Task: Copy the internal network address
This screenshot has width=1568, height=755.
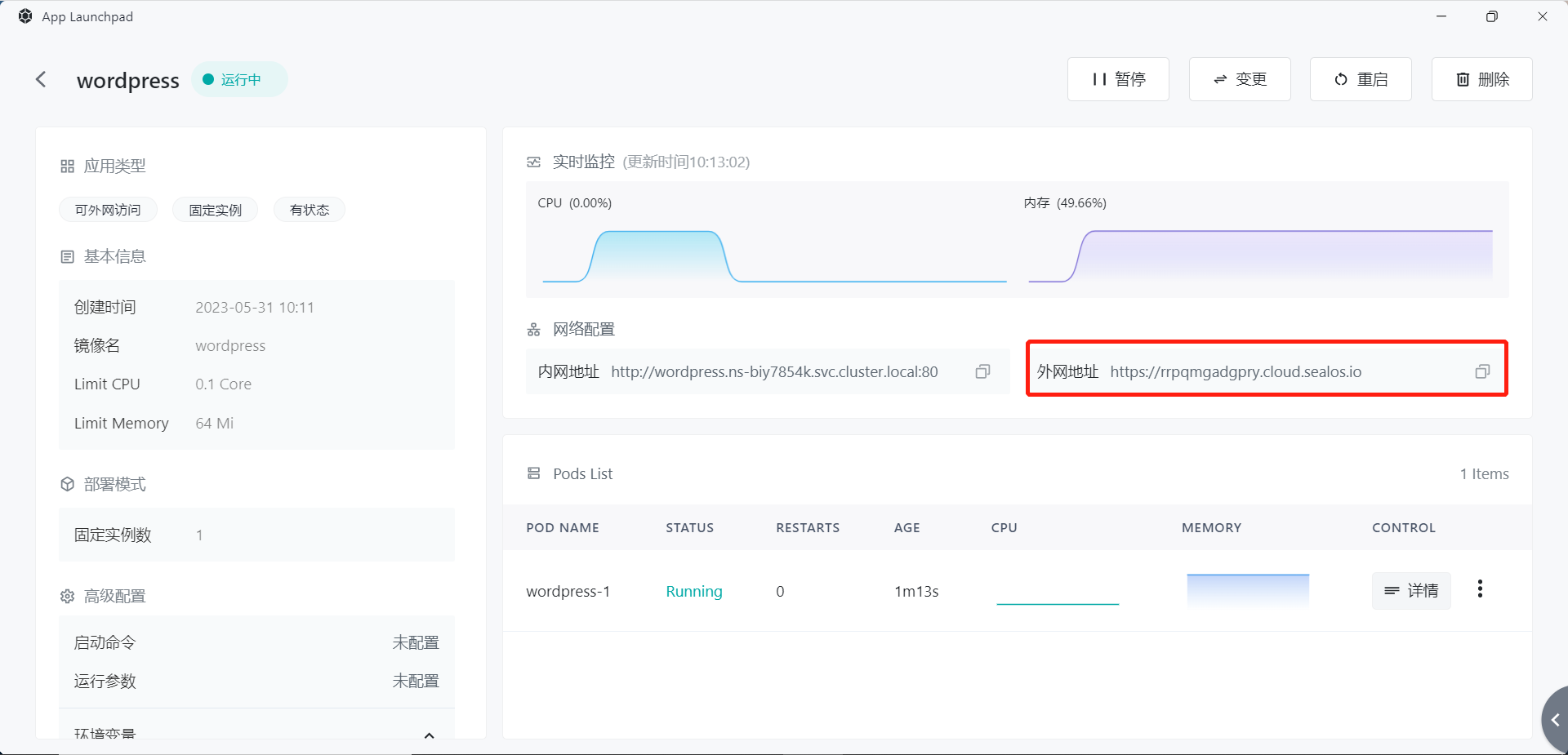Action: (982, 371)
